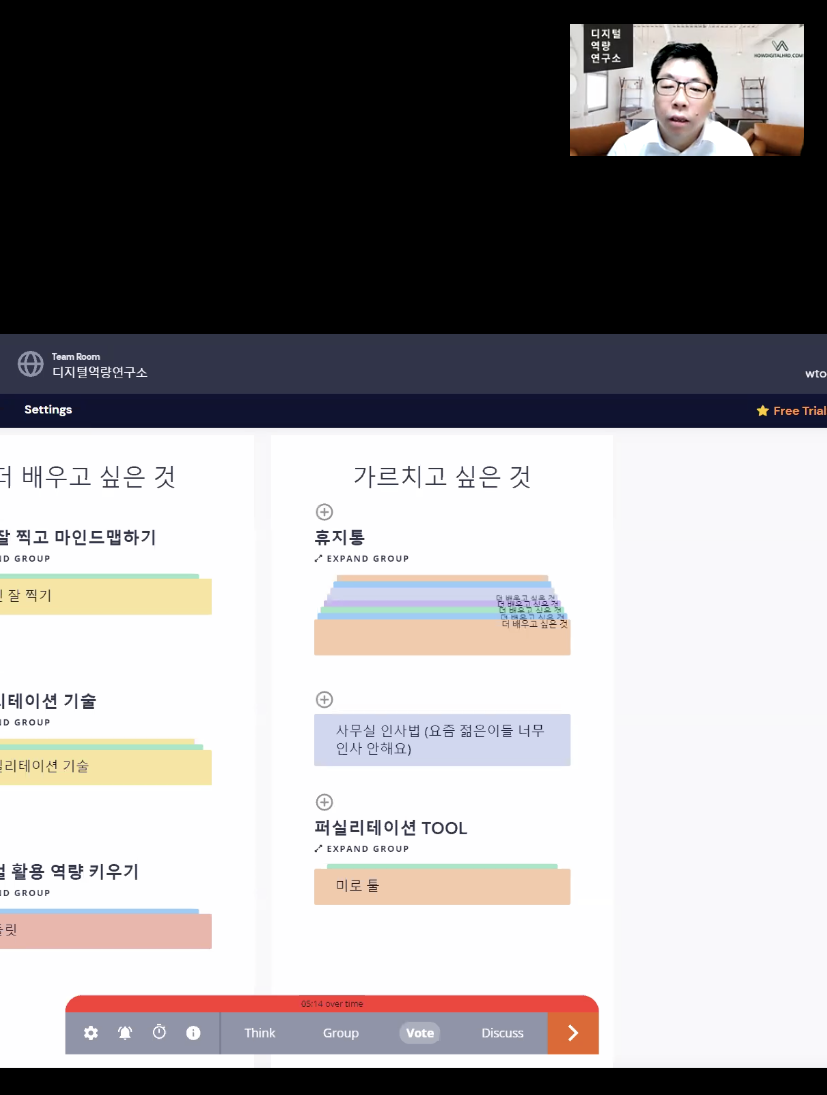The image size is (827, 1095).
Task: Select the yellow 잘 찍기 card
Action: (x=105, y=596)
